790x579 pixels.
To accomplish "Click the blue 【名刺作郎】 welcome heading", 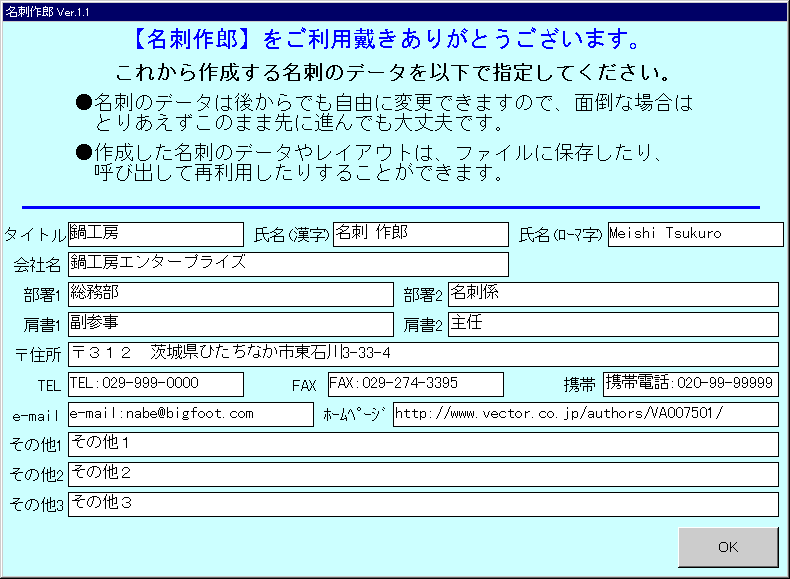I will pyautogui.click(x=386, y=39).
